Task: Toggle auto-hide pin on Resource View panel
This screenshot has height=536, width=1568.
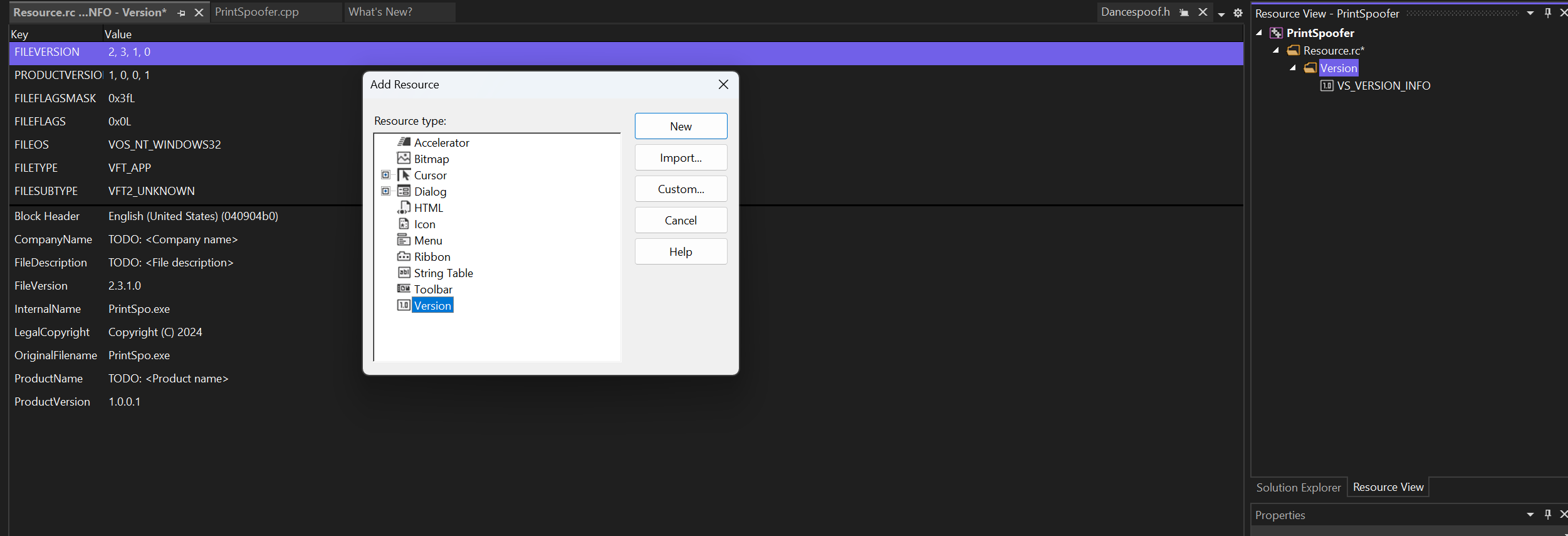Action: pos(1547,13)
